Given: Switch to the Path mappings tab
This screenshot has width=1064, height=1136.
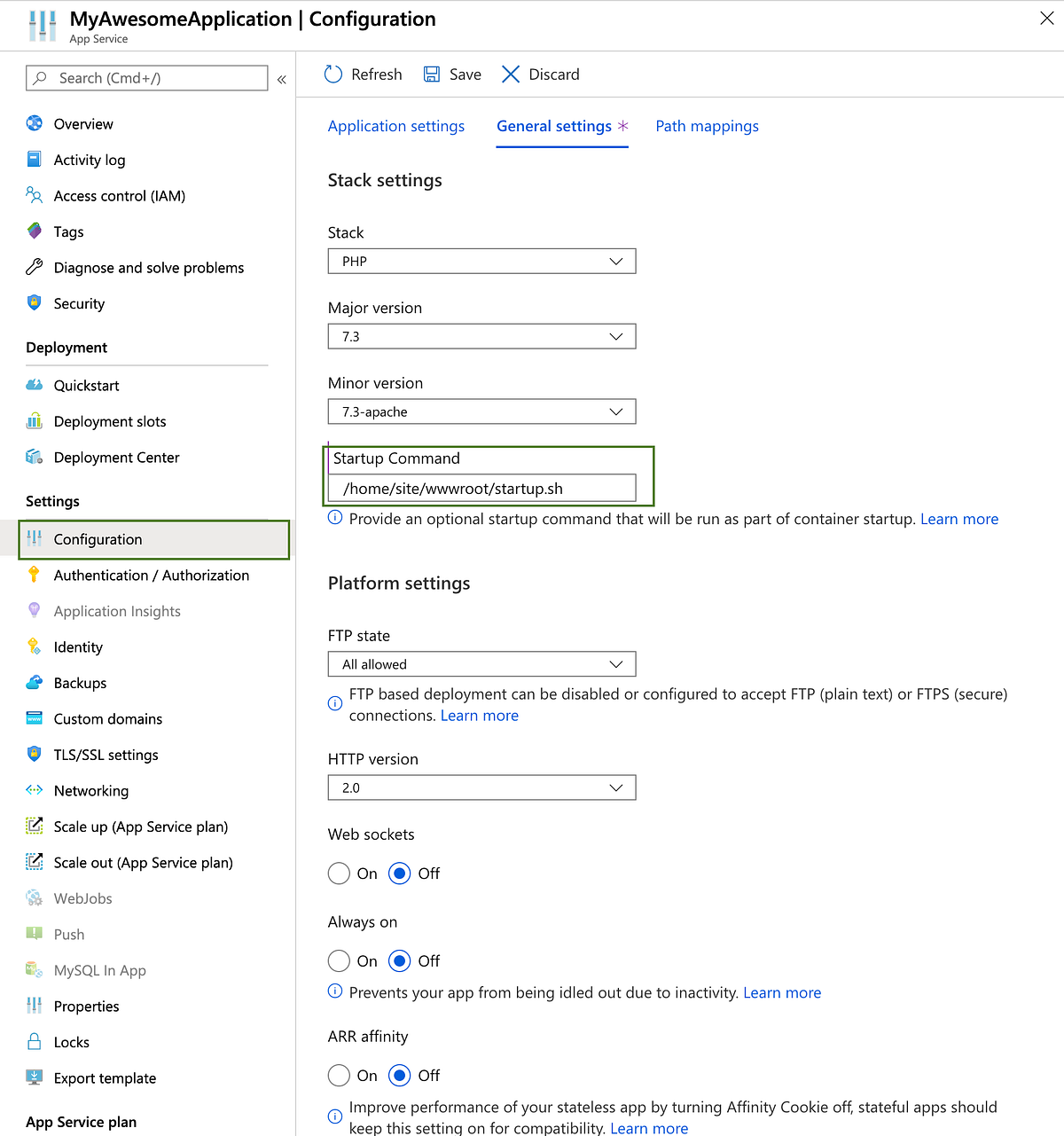Looking at the screenshot, I should click(x=707, y=126).
